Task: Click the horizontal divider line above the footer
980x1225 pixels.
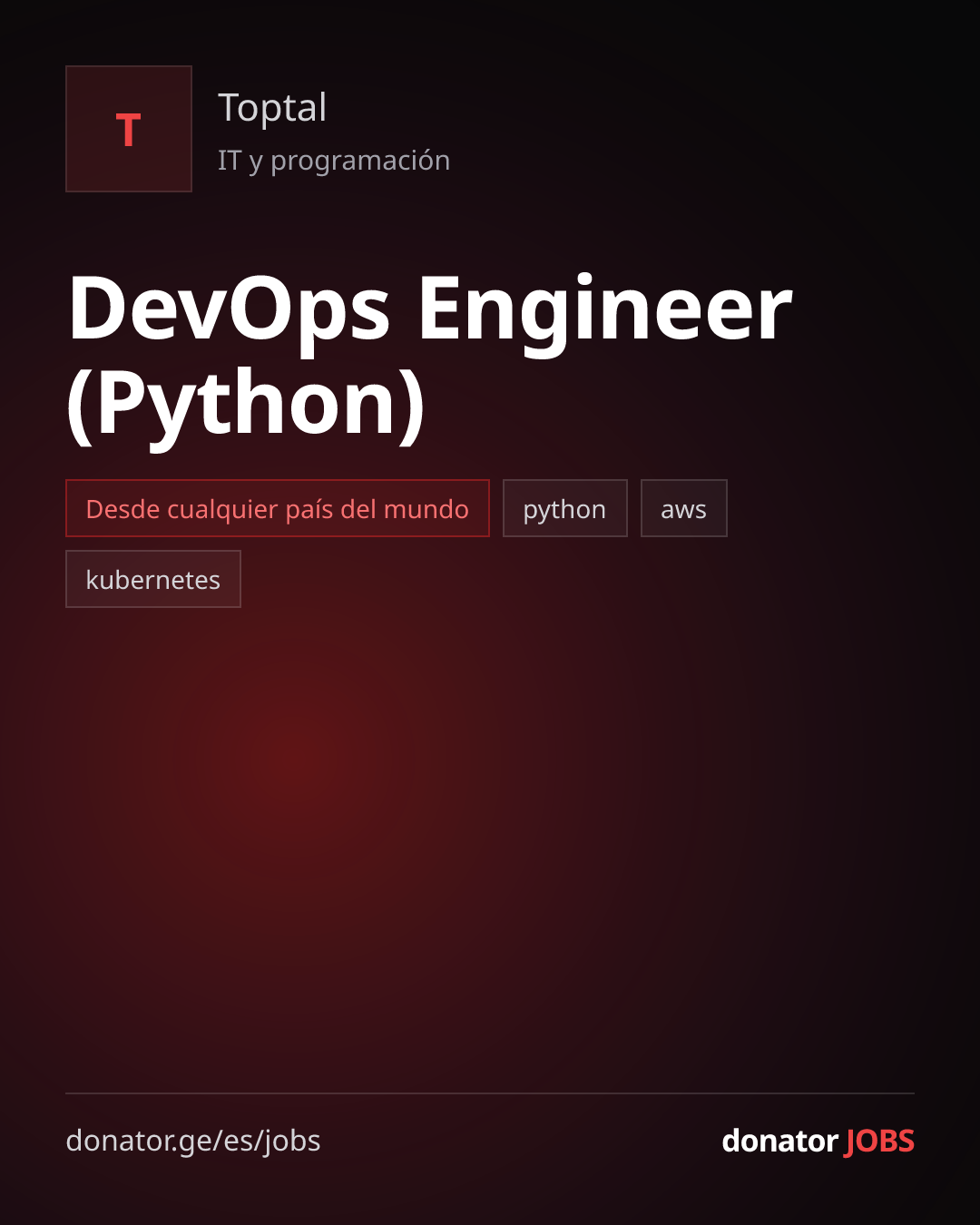Action: pos(490,1093)
